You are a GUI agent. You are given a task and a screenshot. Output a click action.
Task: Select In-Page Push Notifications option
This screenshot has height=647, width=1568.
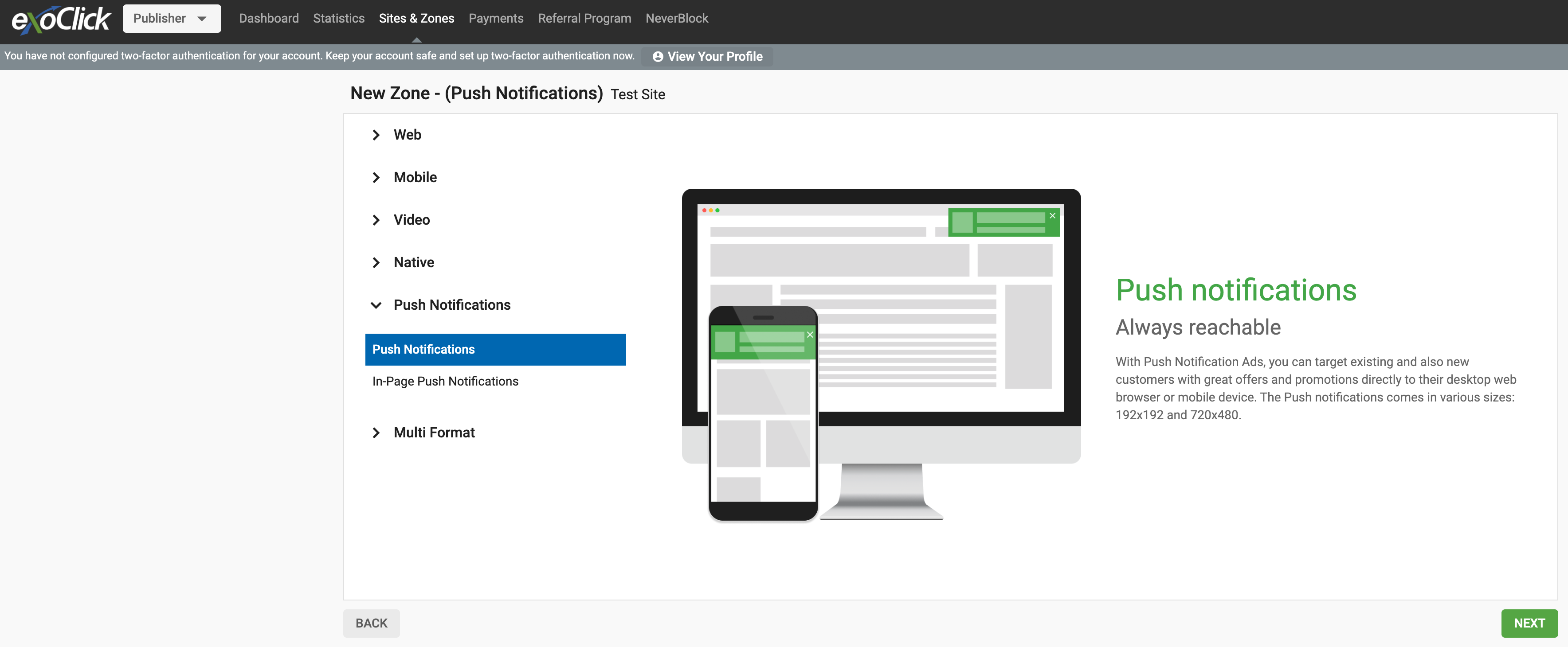[x=445, y=381]
